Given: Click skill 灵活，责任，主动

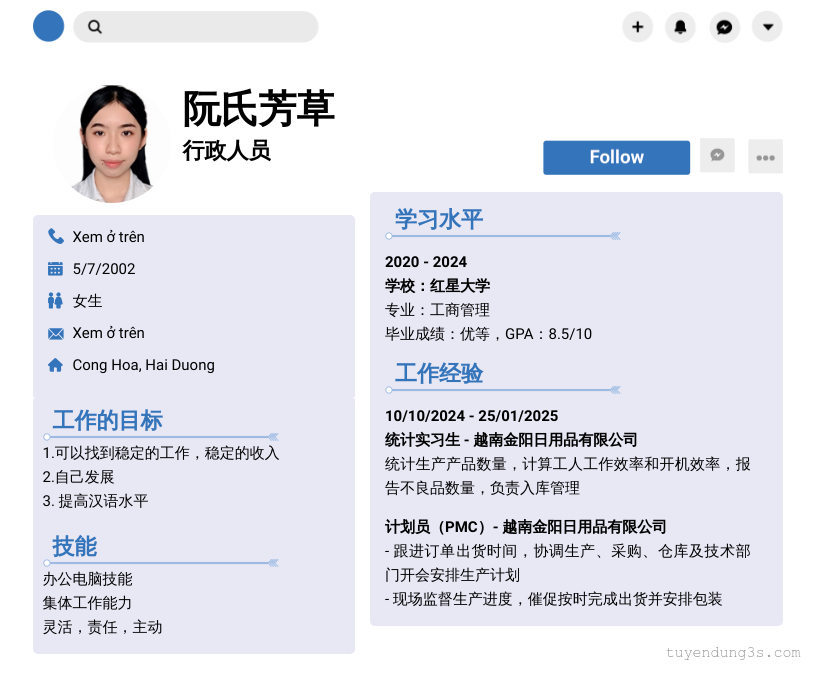Looking at the screenshot, I should tap(102, 627).
